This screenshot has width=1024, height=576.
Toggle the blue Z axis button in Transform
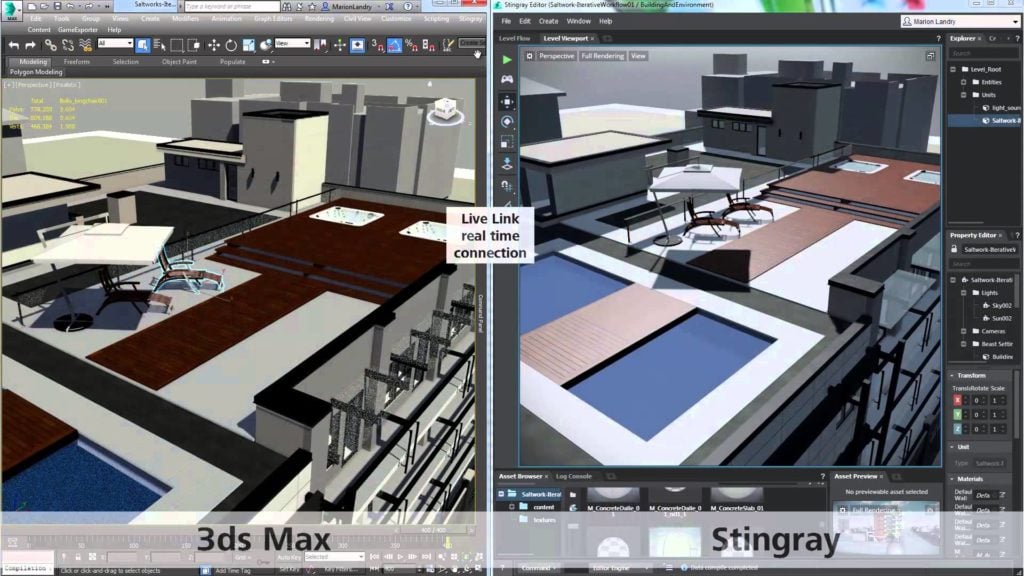(x=957, y=429)
